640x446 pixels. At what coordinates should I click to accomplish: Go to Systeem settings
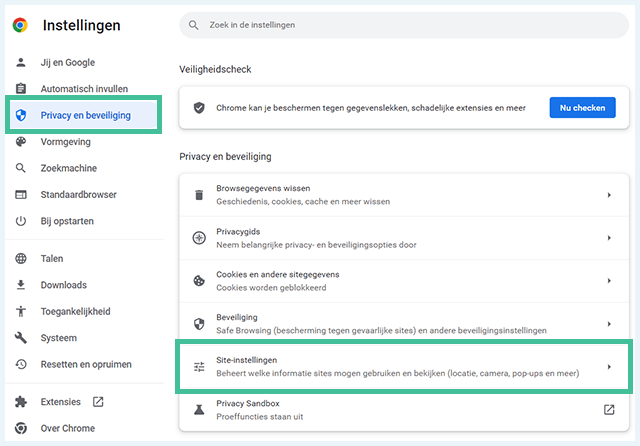(x=59, y=338)
